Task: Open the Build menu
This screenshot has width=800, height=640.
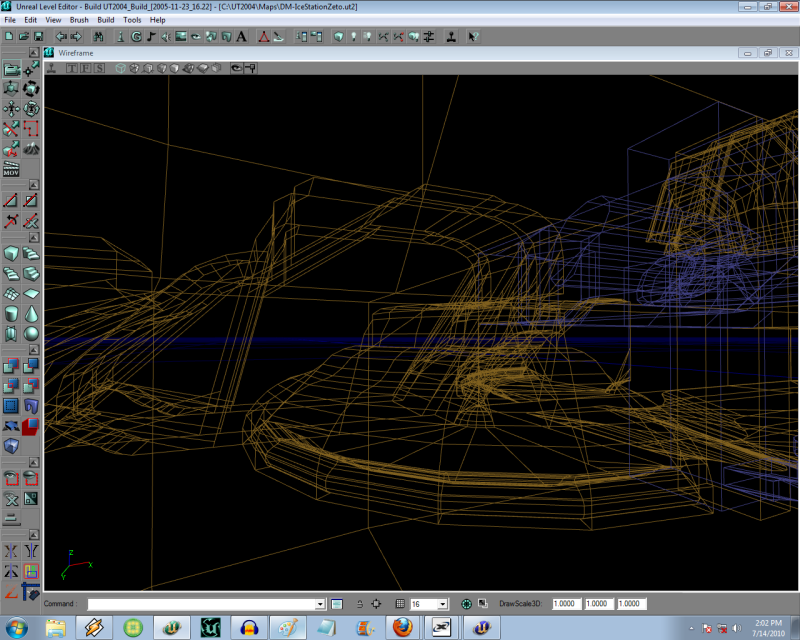Action: [106, 20]
